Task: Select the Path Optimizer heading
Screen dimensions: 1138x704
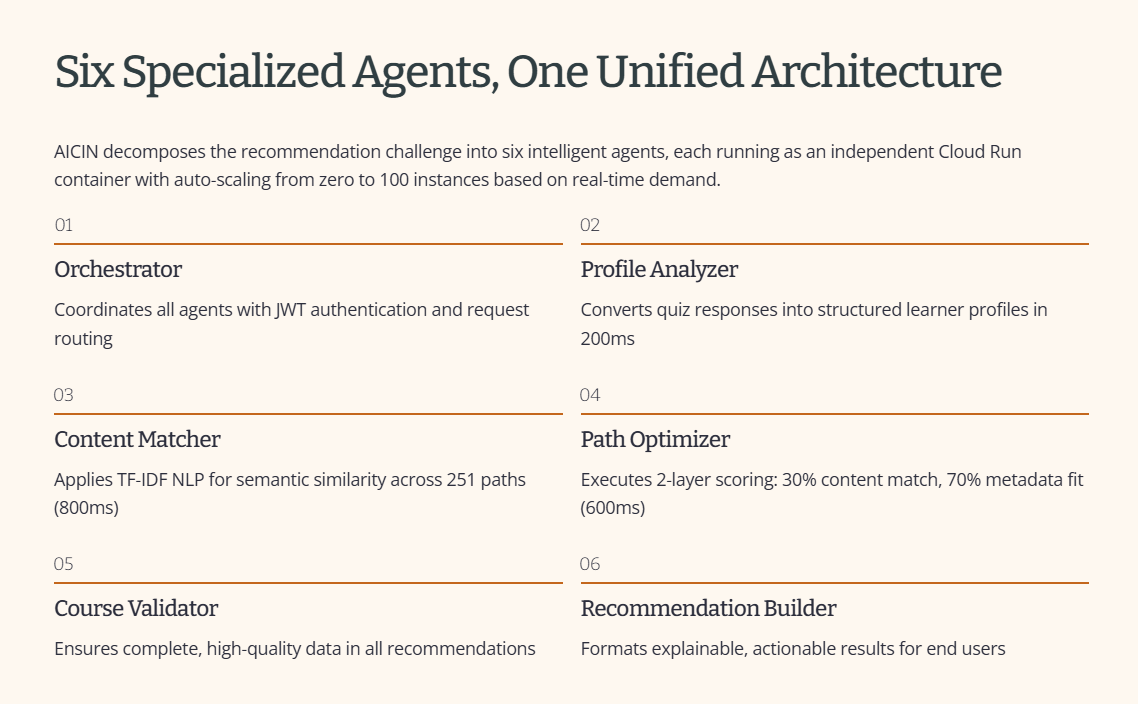Action: pos(655,439)
